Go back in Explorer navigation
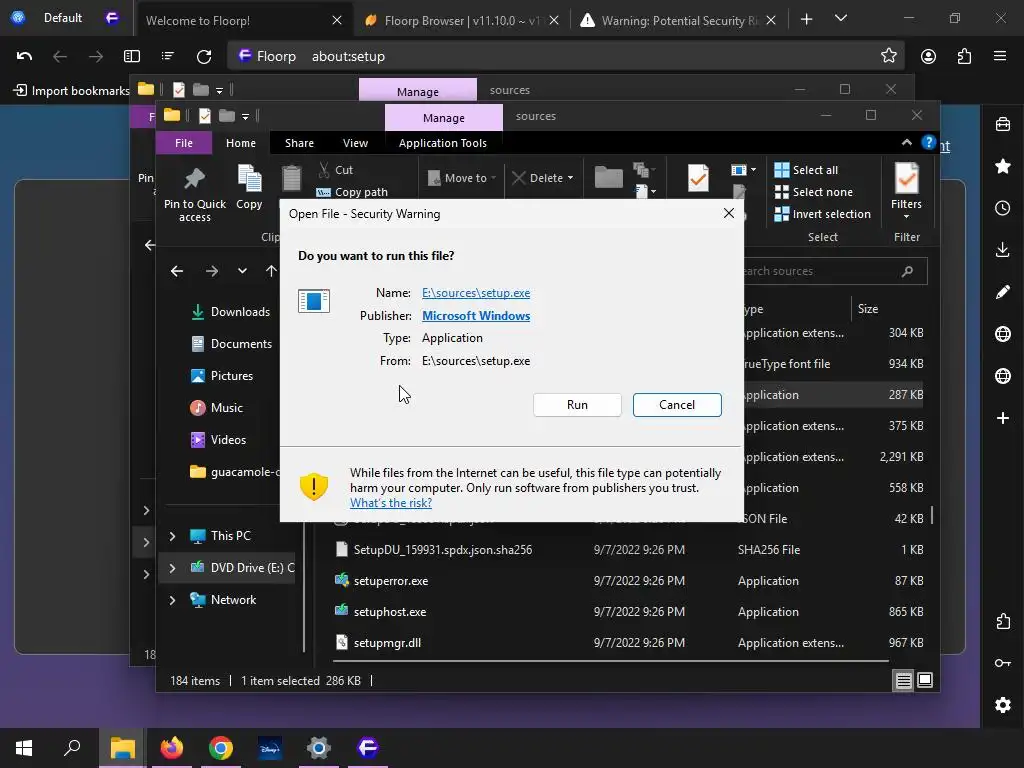The width and height of the screenshot is (1024, 768). pos(177,271)
